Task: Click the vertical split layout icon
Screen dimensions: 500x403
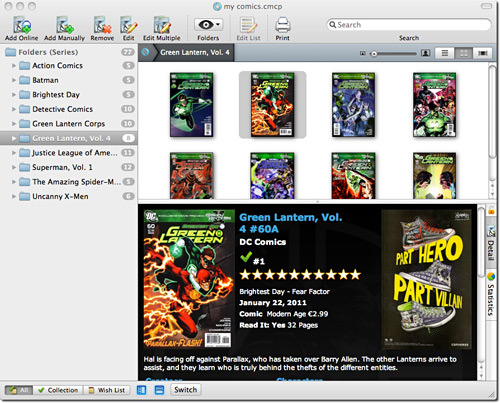Action: click(x=142, y=390)
